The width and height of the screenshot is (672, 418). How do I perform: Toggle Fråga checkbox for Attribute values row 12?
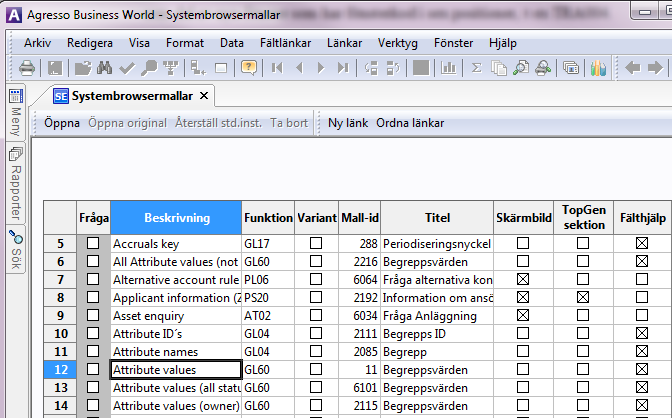[93, 370]
